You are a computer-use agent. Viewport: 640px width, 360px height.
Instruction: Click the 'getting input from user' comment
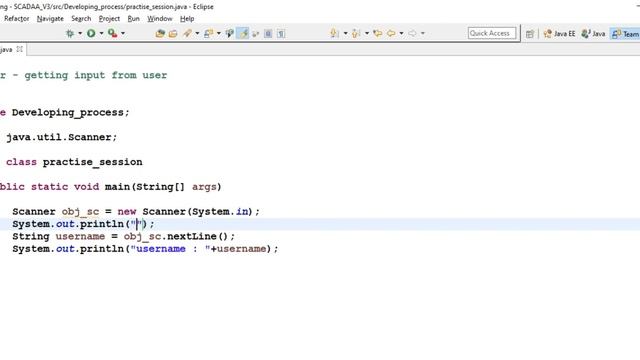tap(96, 76)
